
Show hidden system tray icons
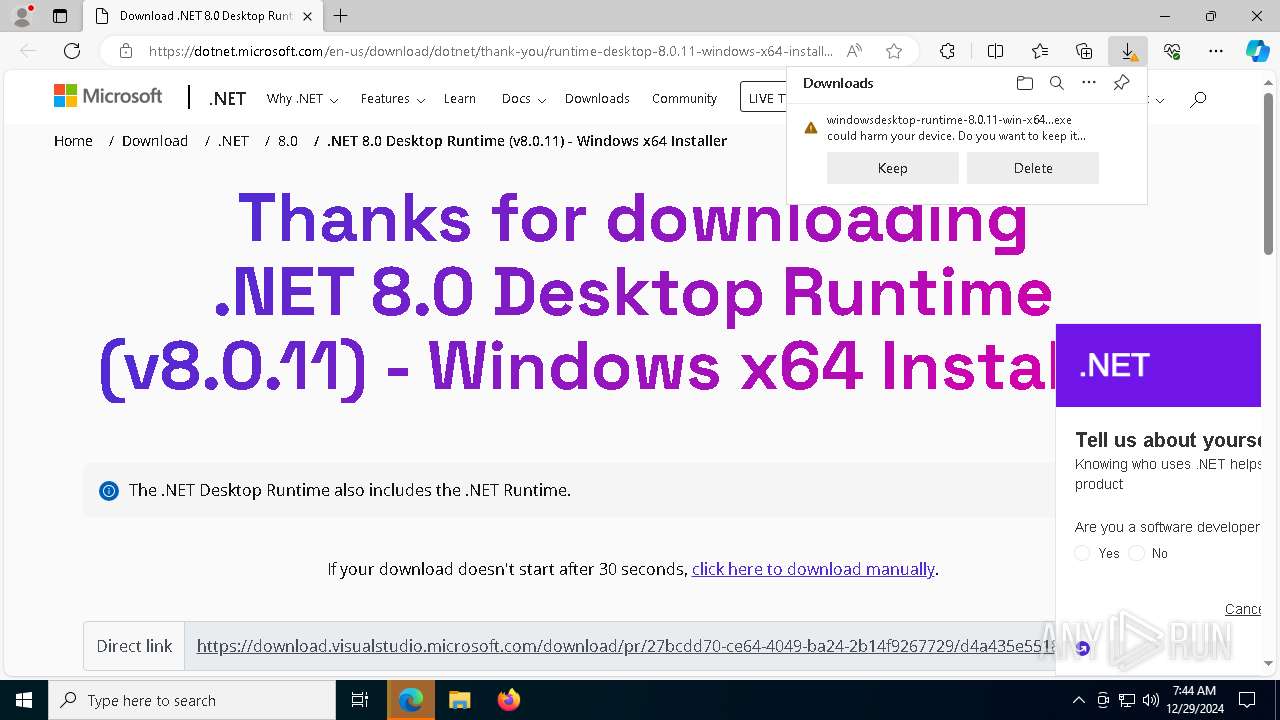1078,700
